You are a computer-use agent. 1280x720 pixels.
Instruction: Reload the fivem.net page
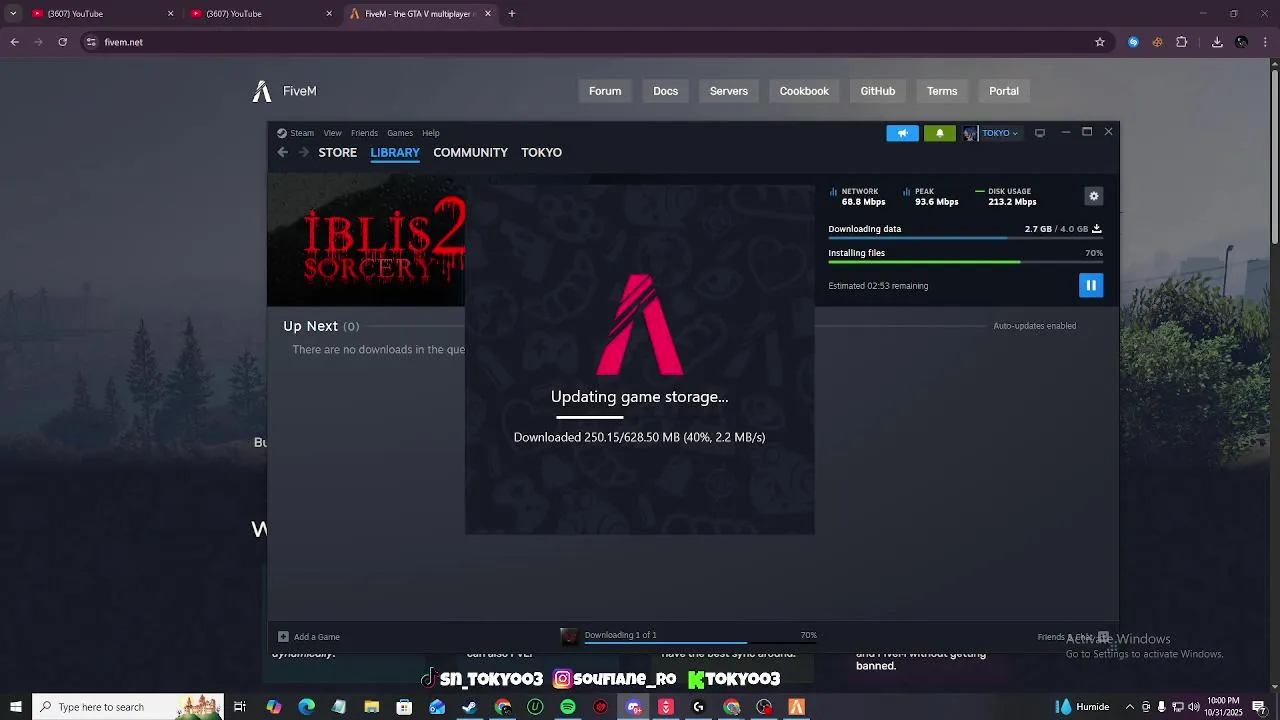click(x=63, y=42)
